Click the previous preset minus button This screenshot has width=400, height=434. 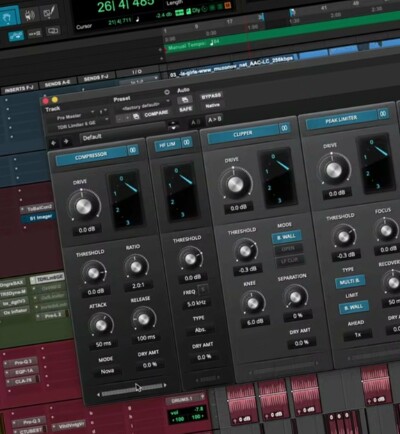[120, 119]
